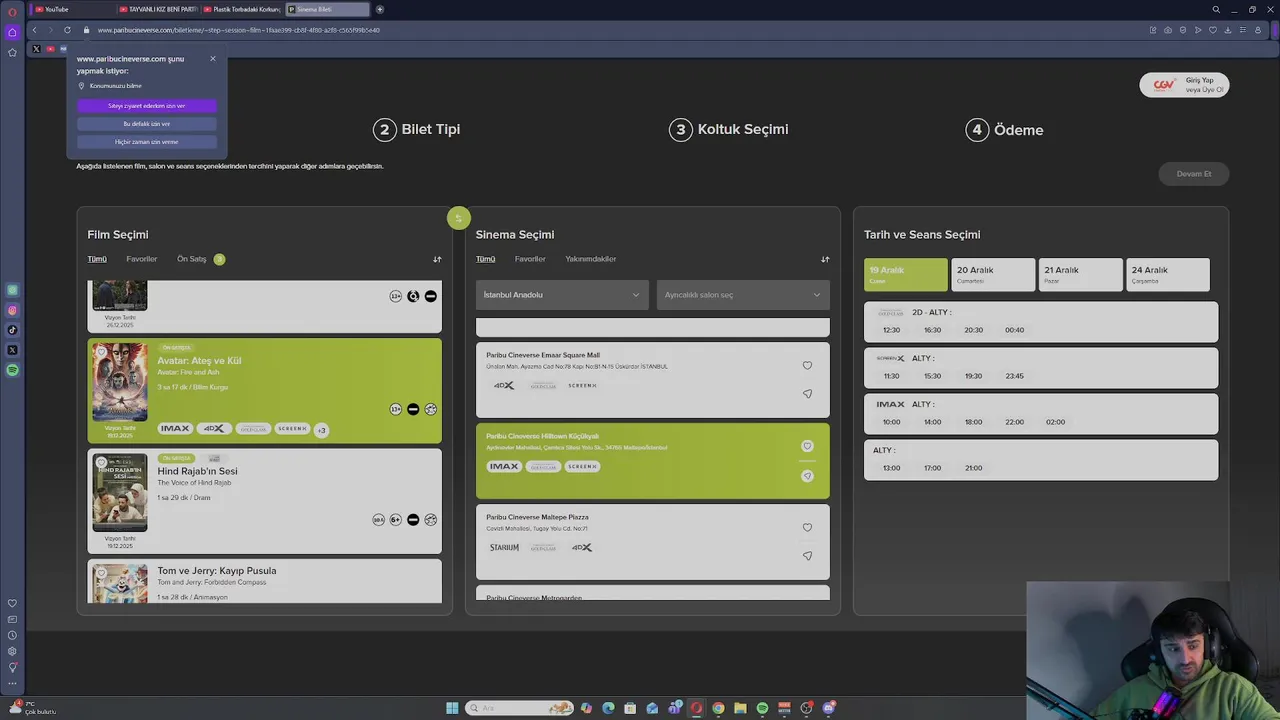Screen dimensions: 1280x720
Task: Open Spotify in Opera sidebar
Action: click(12, 370)
